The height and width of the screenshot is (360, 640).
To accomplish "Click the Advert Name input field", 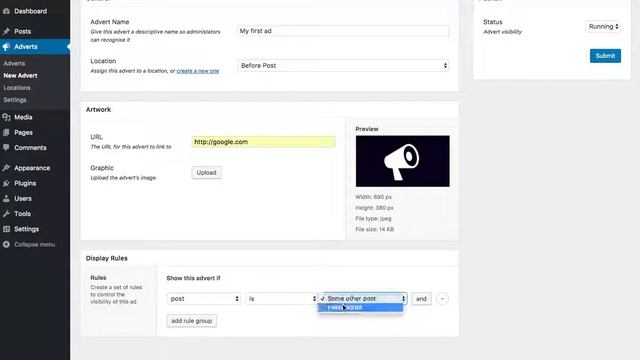I will (343, 31).
